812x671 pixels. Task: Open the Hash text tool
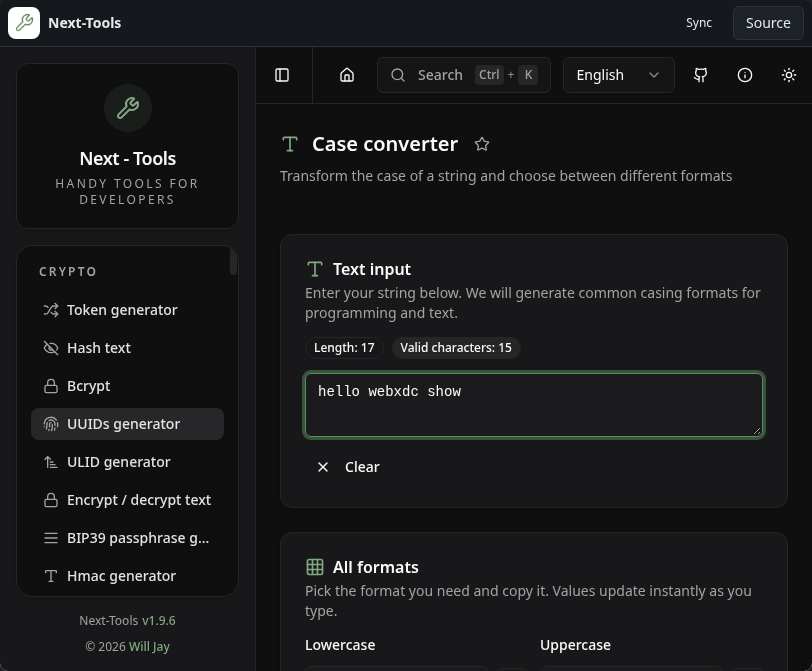[x=127, y=348]
